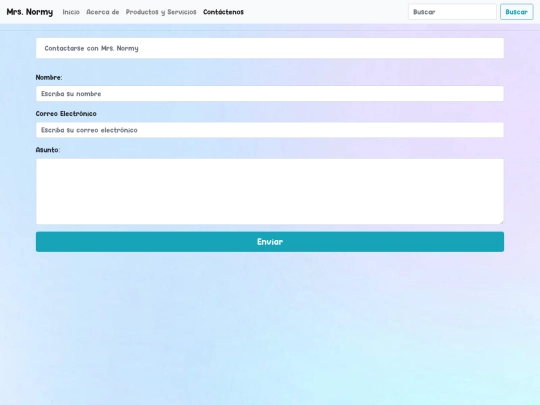Click the Mrs. Normy brand logo link
The width and height of the screenshot is (540, 405).
(30, 12)
